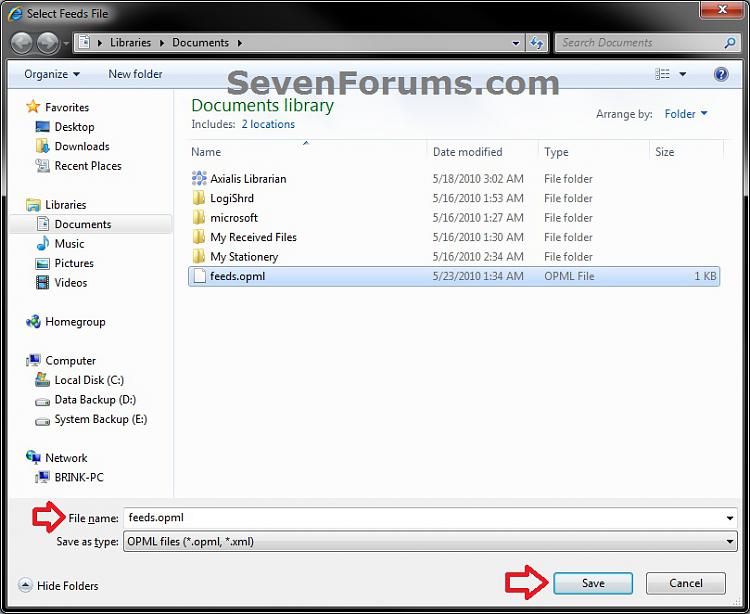Open the File name dropdown arrow
The image size is (750, 614).
729,518
